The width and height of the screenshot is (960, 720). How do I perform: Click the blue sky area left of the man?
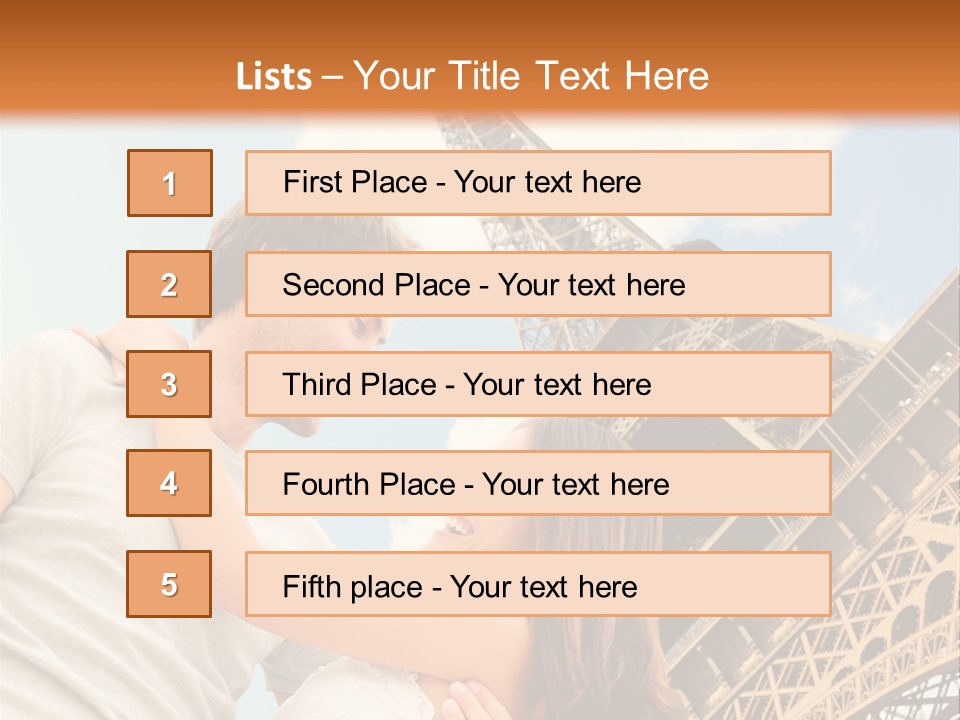61,245
